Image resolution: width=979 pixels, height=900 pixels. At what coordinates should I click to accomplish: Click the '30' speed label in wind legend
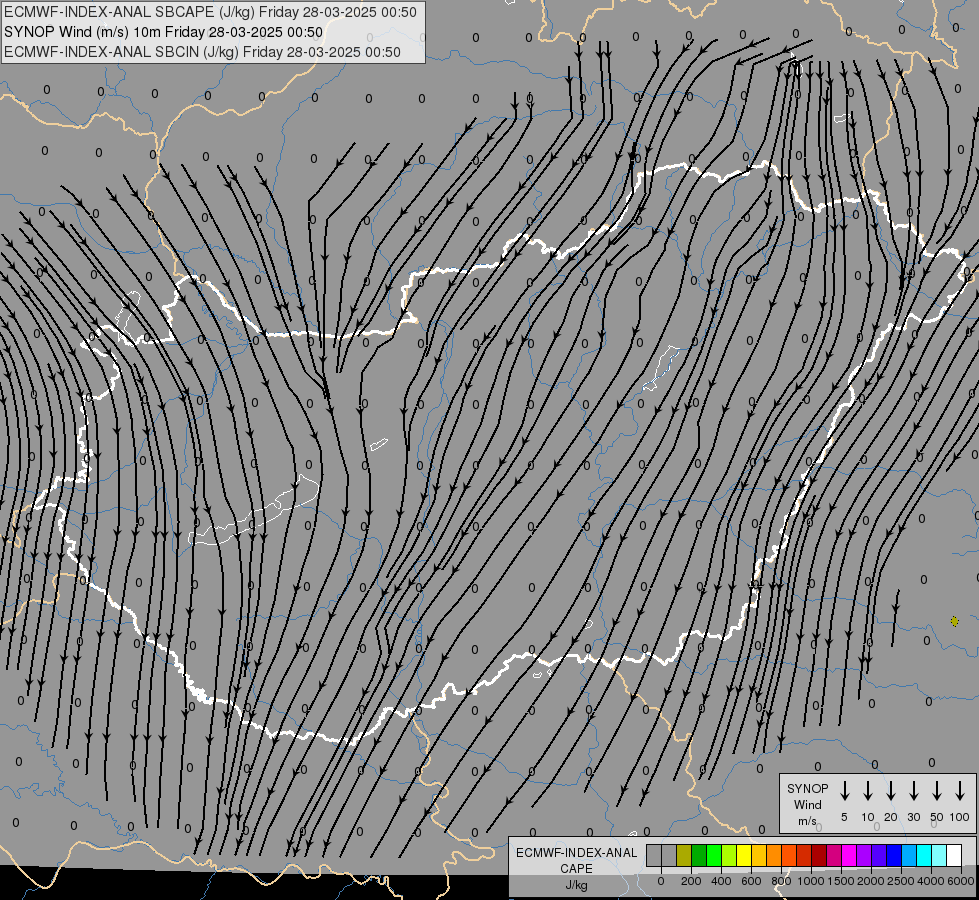(x=913, y=817)
